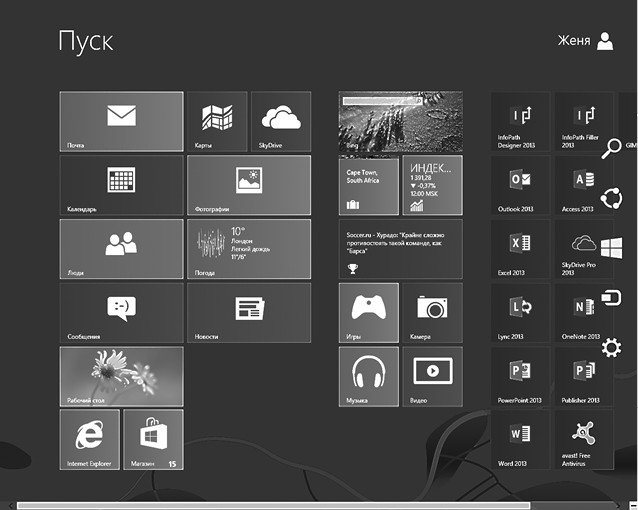
Task: Open the Settings gear charm
Action: [x=612, y=347]
